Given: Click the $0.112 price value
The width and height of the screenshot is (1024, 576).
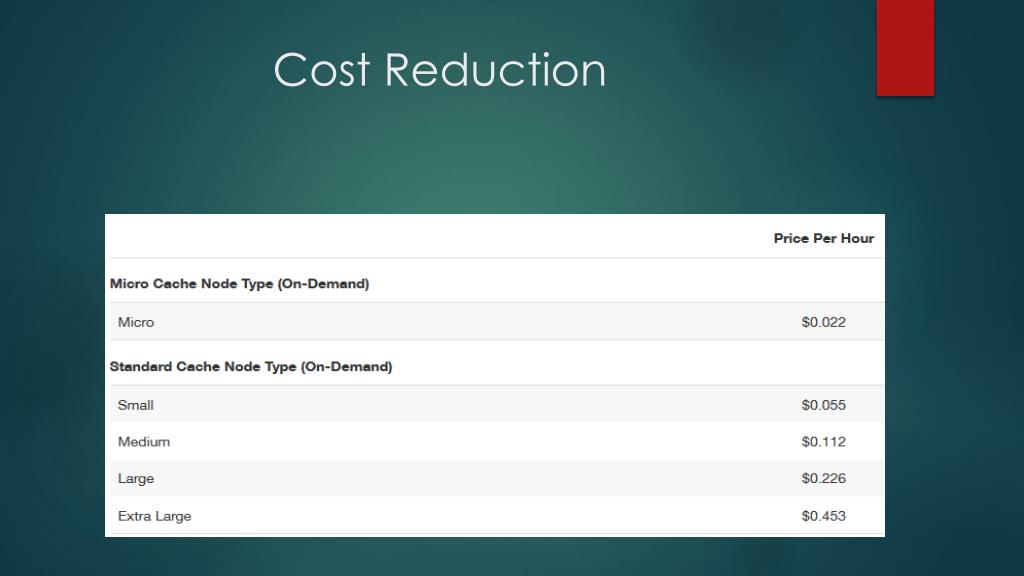Looking at the screenshot, I should point(824,441).
